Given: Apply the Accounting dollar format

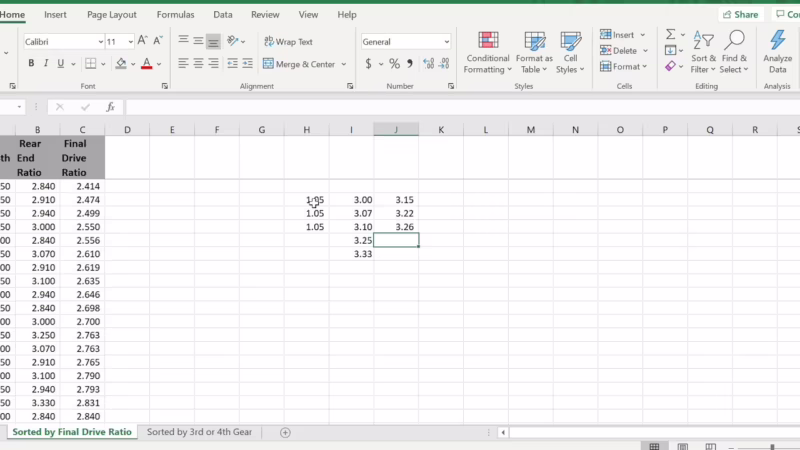Looking at the screenshot, I should pos(369,64).
